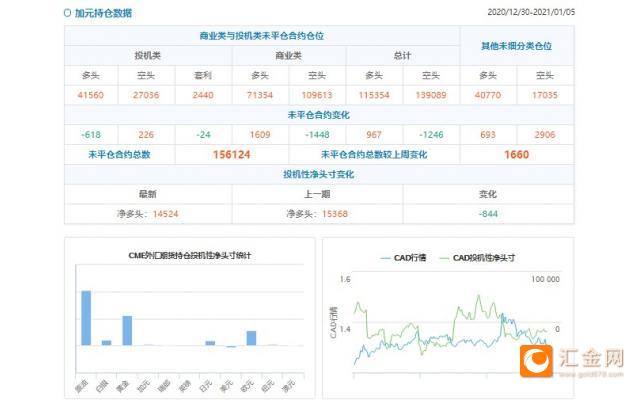The image size is (640, 400).
Task: Select speculative long value 41560
Action: pyautogui.click(x=91, y=95)
